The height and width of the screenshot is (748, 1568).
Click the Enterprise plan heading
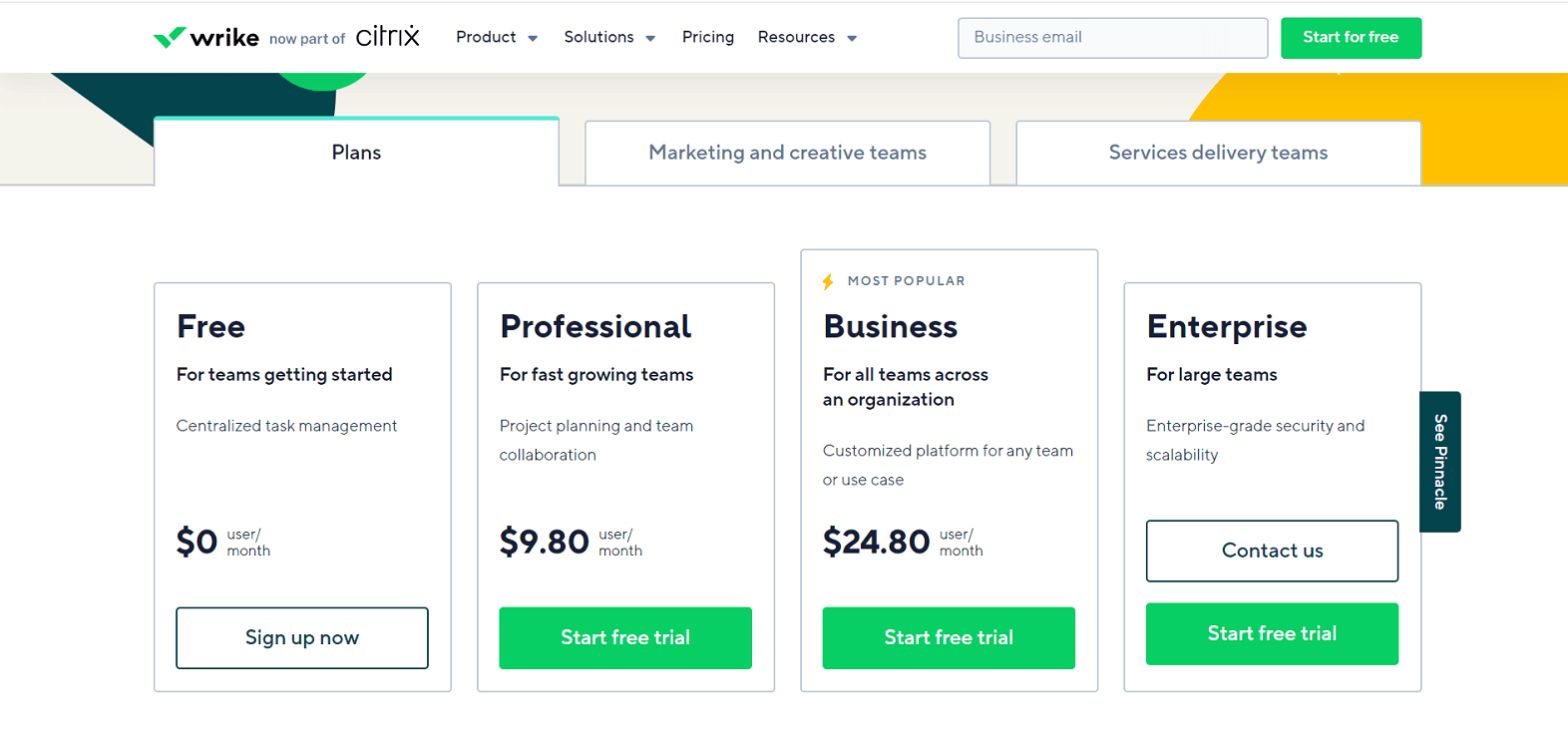(x=1227, y=327)
